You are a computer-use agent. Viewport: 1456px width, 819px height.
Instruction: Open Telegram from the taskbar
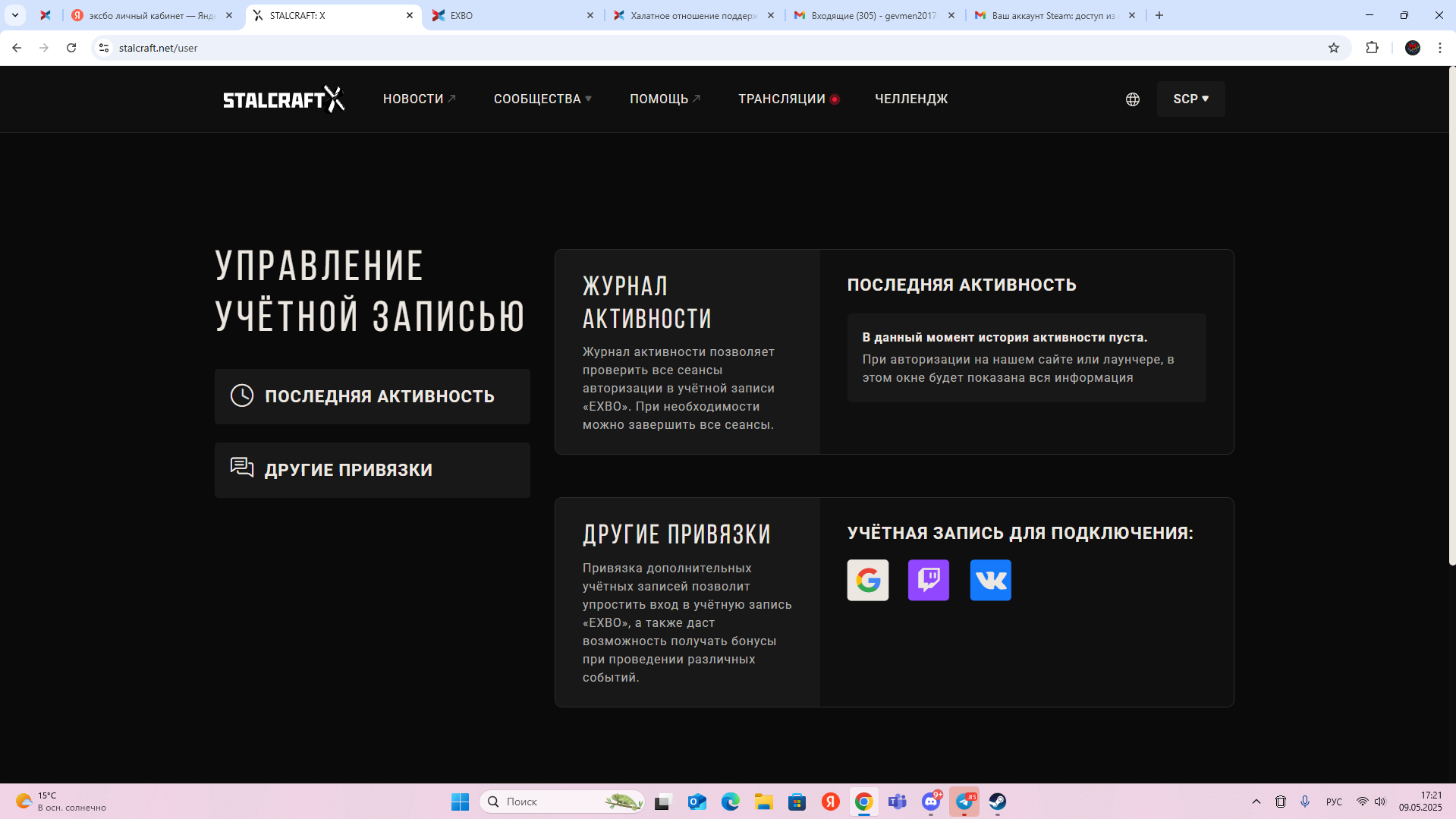(x=964, y=802)
